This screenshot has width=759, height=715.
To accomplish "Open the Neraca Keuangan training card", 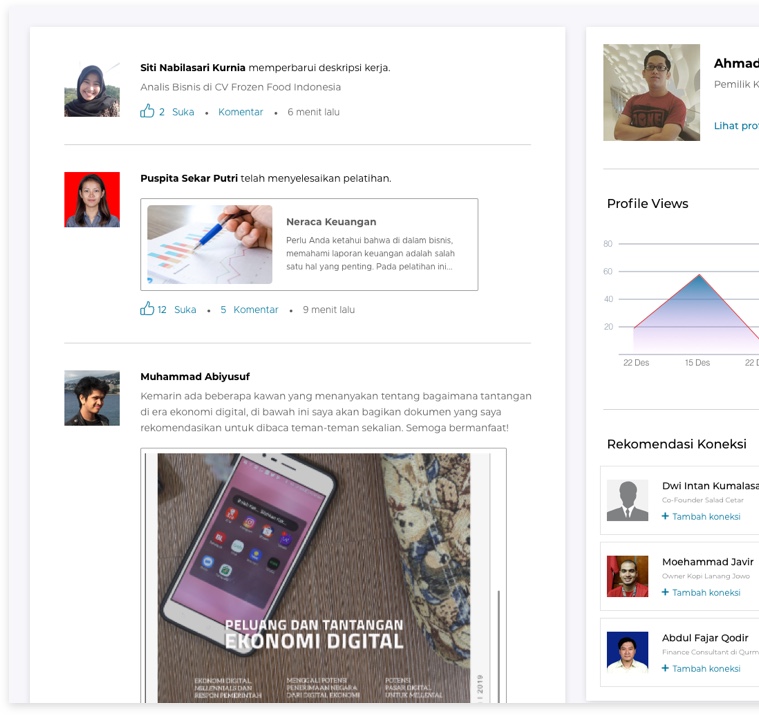I will [309, 244].
